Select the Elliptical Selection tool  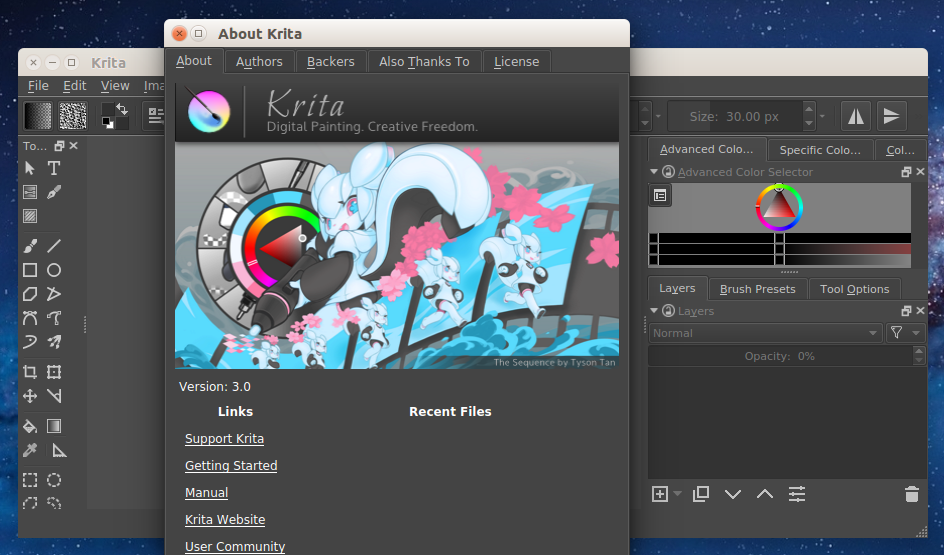(54, 480)
